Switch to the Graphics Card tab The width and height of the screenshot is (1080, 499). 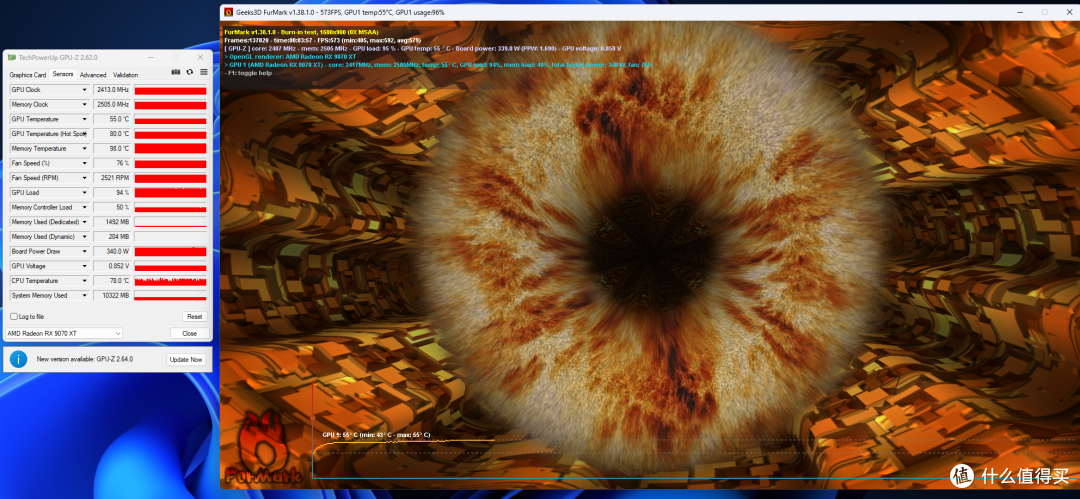28,74
